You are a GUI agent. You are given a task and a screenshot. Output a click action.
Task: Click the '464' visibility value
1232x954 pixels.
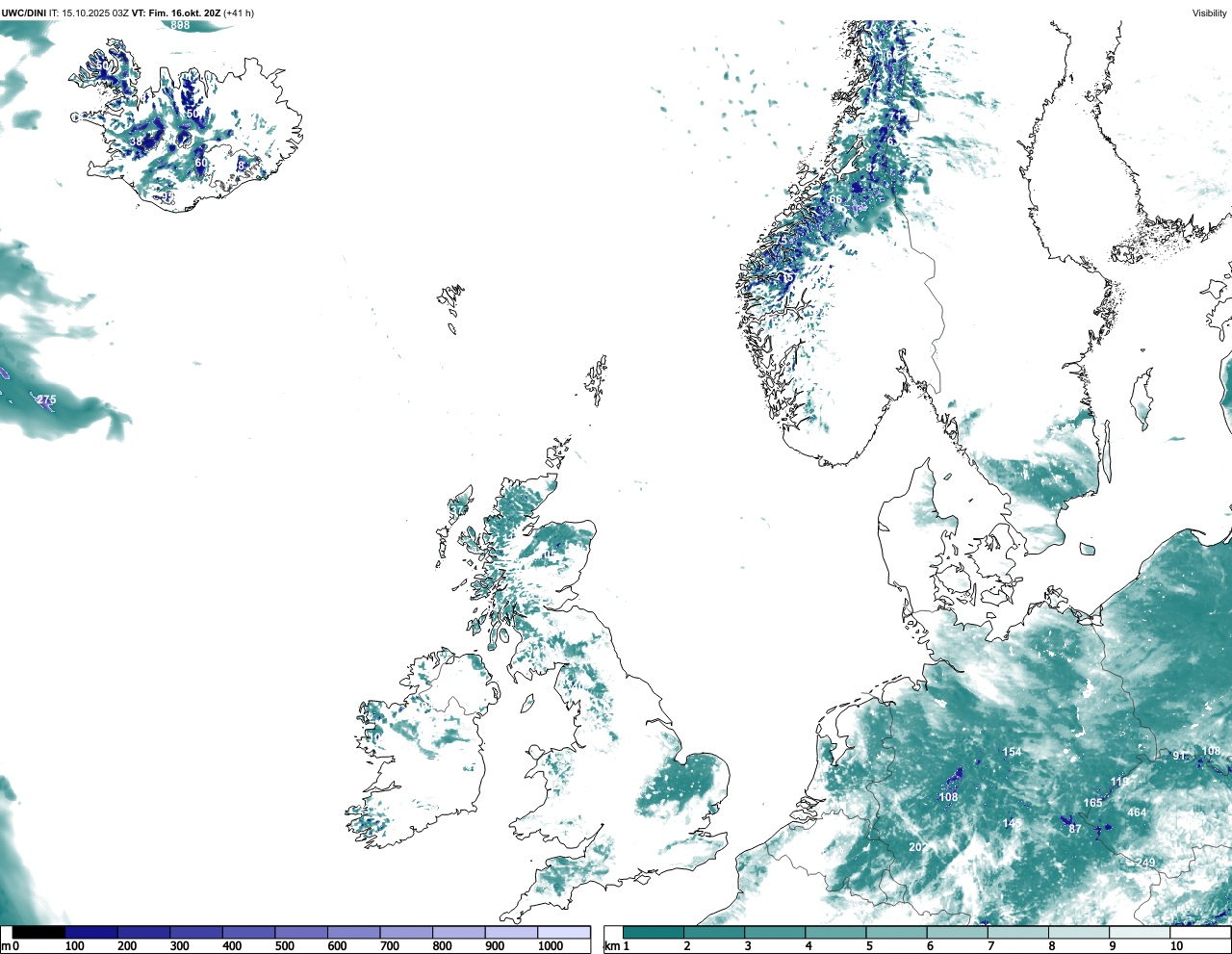pos(1137,812)
